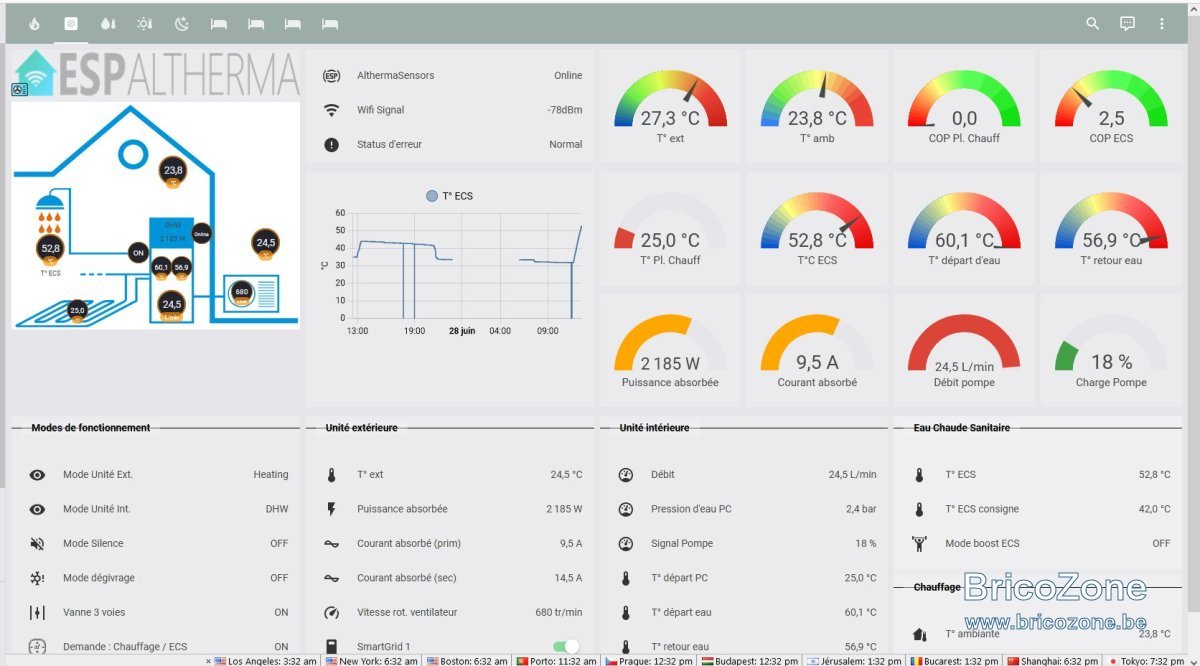Open the three-dot overflow menu
1200x666 pixels.
(x=1161, y=23)
